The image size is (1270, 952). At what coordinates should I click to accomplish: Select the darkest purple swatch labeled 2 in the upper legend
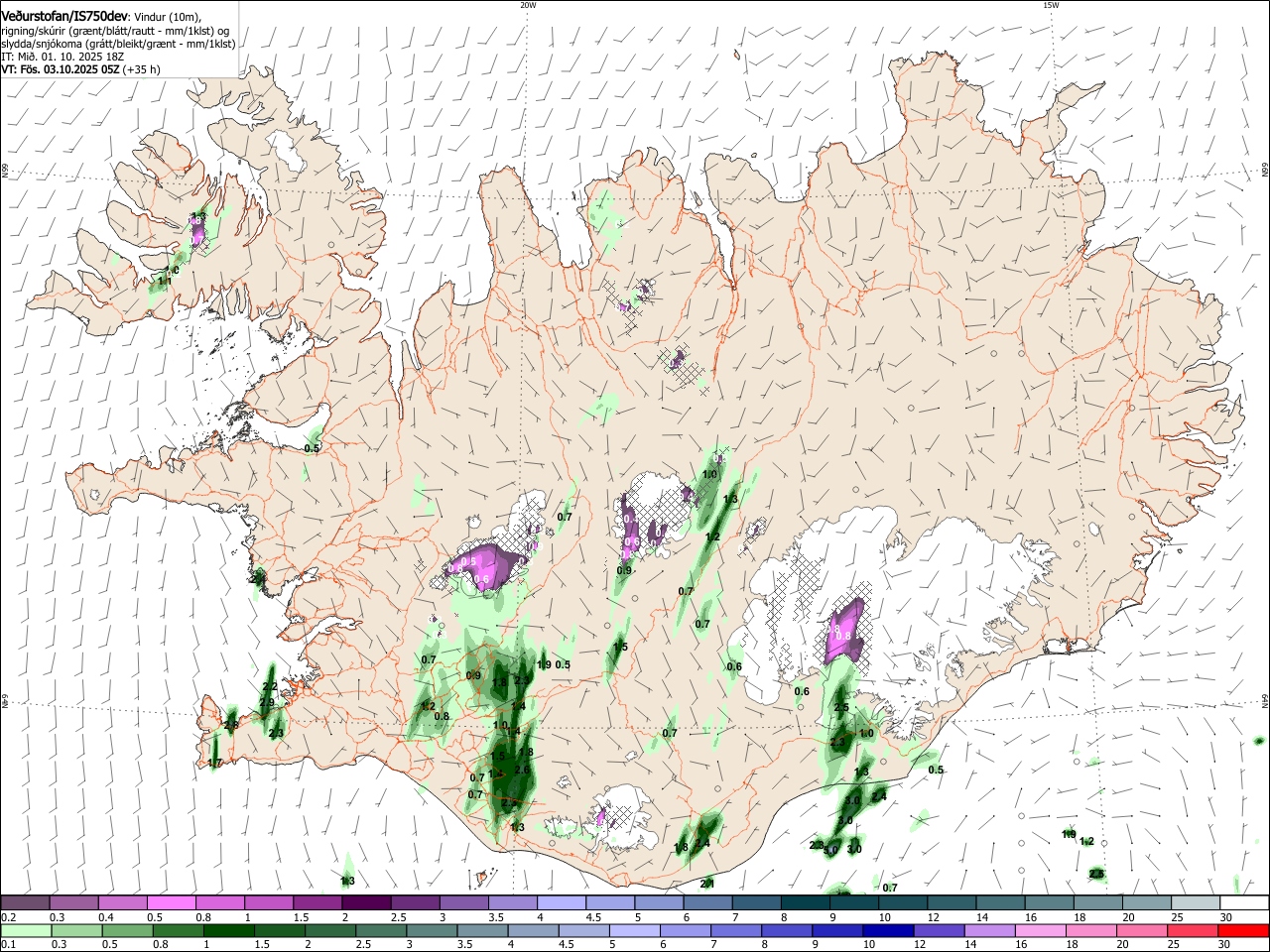[365, 902]
